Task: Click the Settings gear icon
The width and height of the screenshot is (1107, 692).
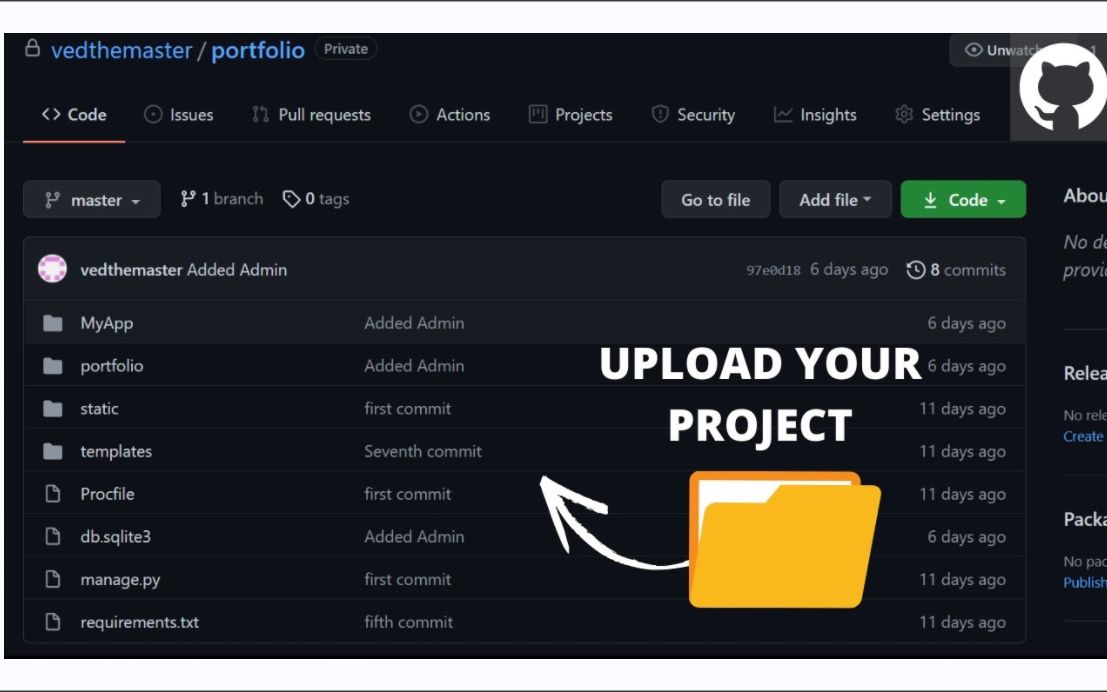Action: click(x=904, y=114)
